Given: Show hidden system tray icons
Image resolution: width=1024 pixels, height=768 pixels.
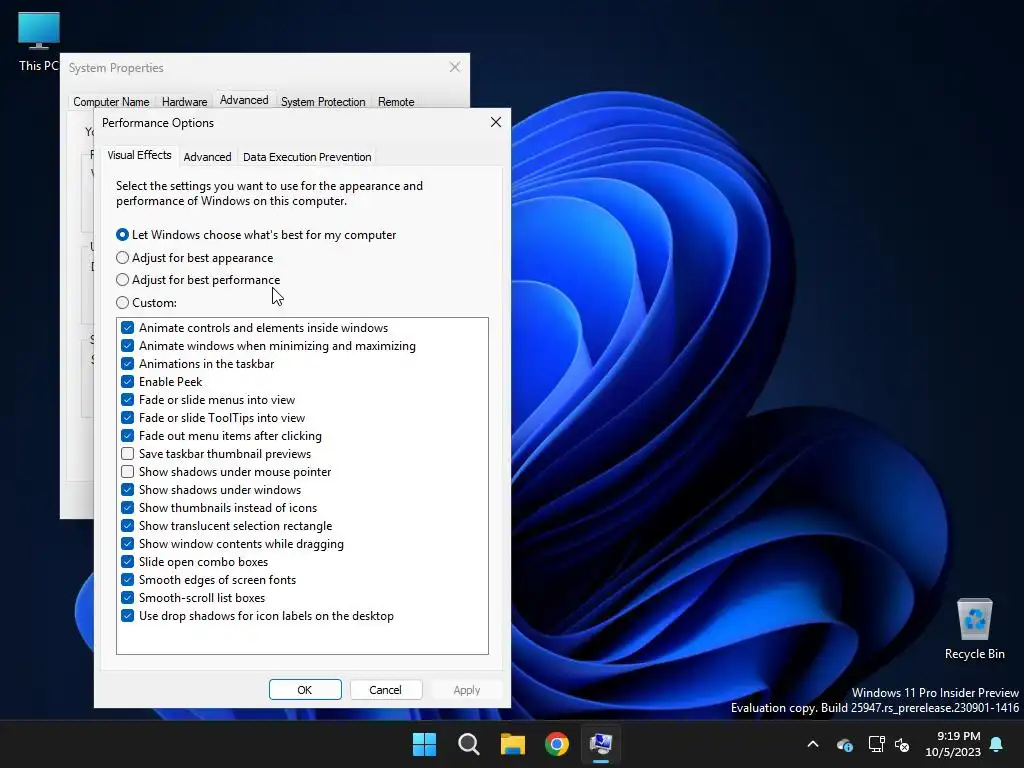Looking at the screenshot, I should (813, 744).
